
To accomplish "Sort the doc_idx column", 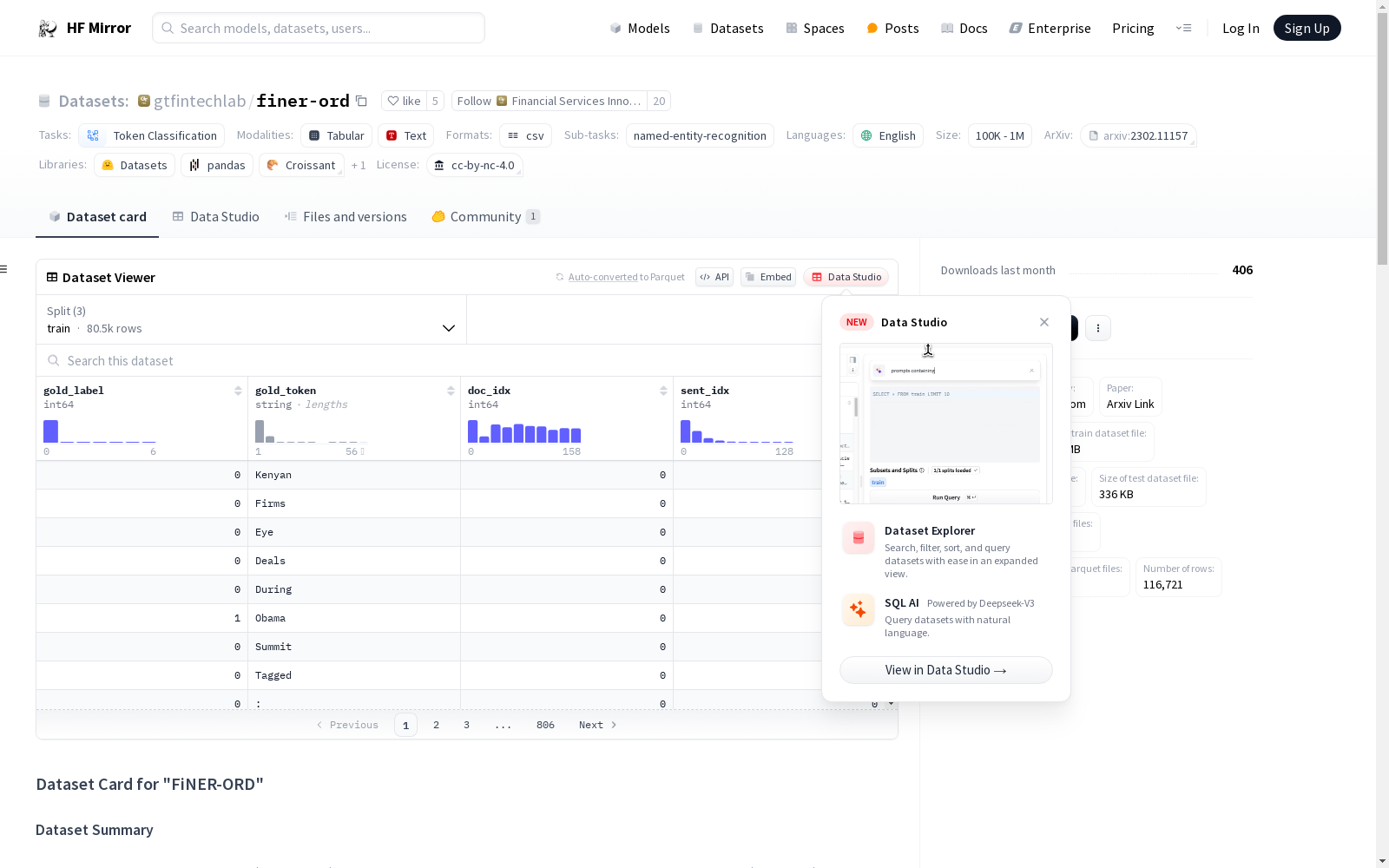I will click(663, 391).
